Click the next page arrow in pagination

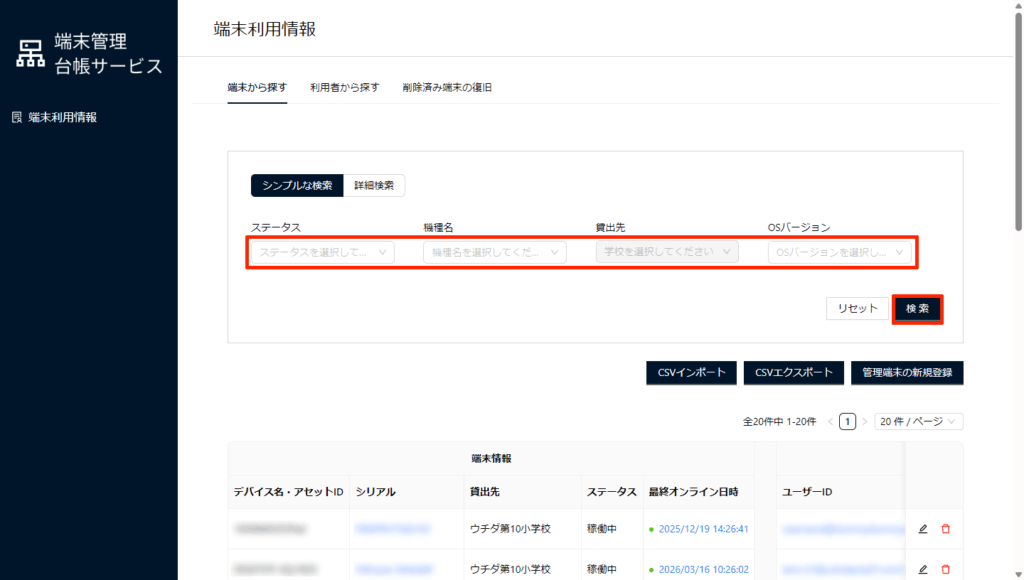865,422
